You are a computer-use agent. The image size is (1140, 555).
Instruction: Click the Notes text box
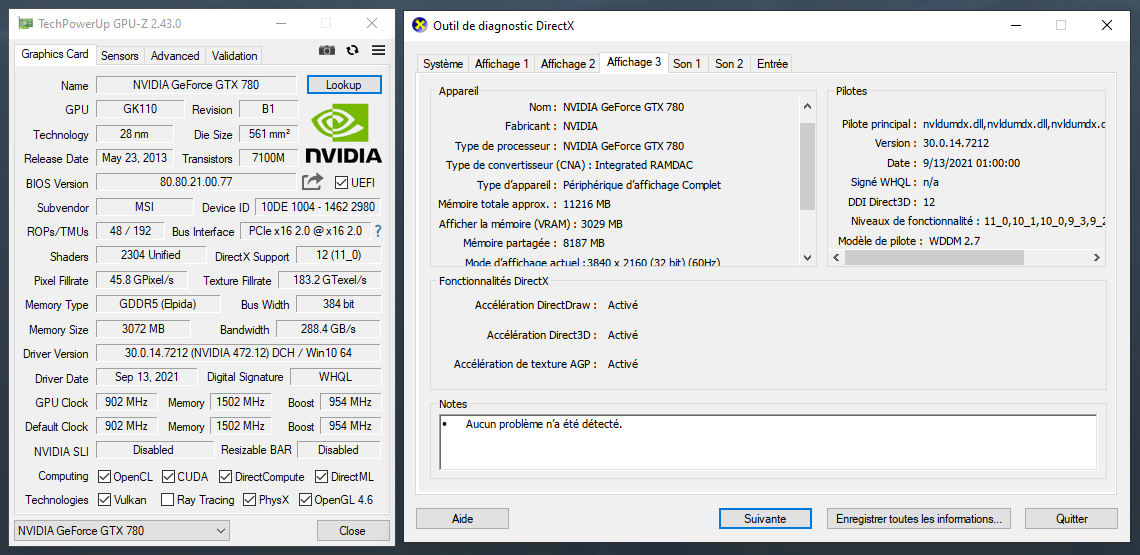coord(768,442)
